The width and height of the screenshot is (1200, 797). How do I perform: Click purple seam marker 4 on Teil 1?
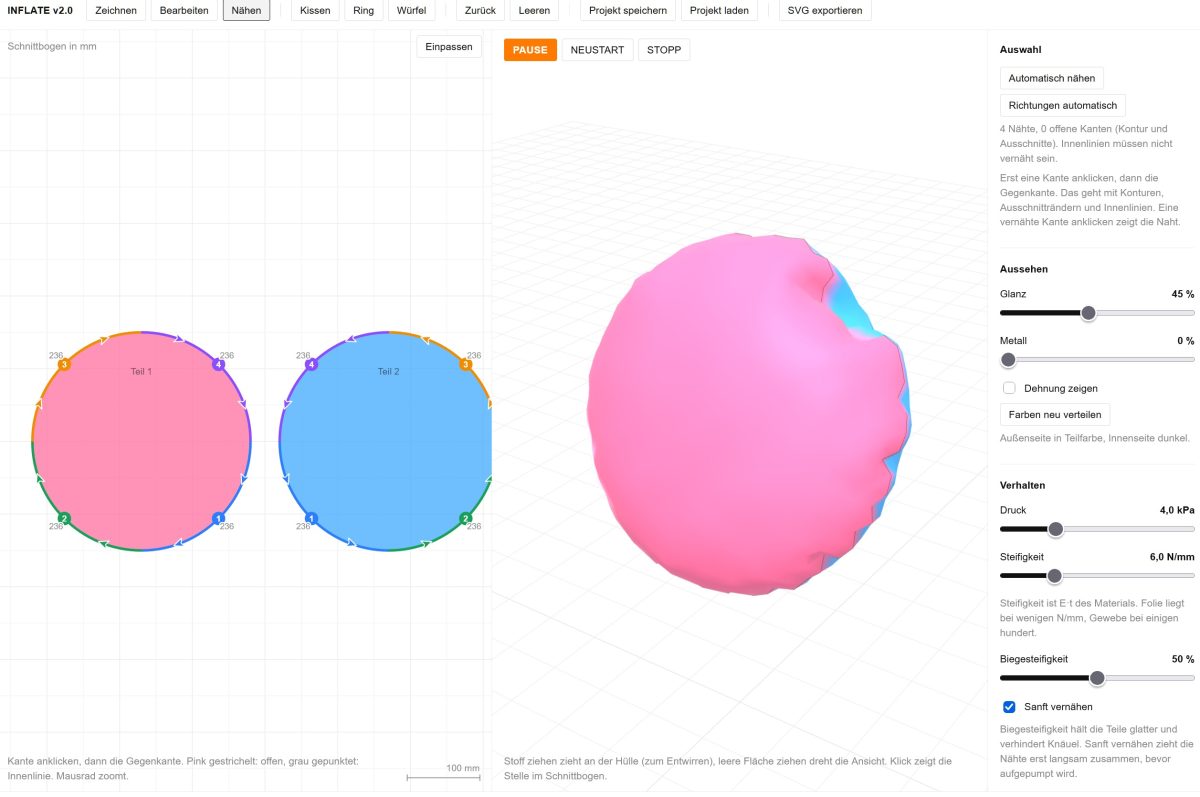click(218, 365)
